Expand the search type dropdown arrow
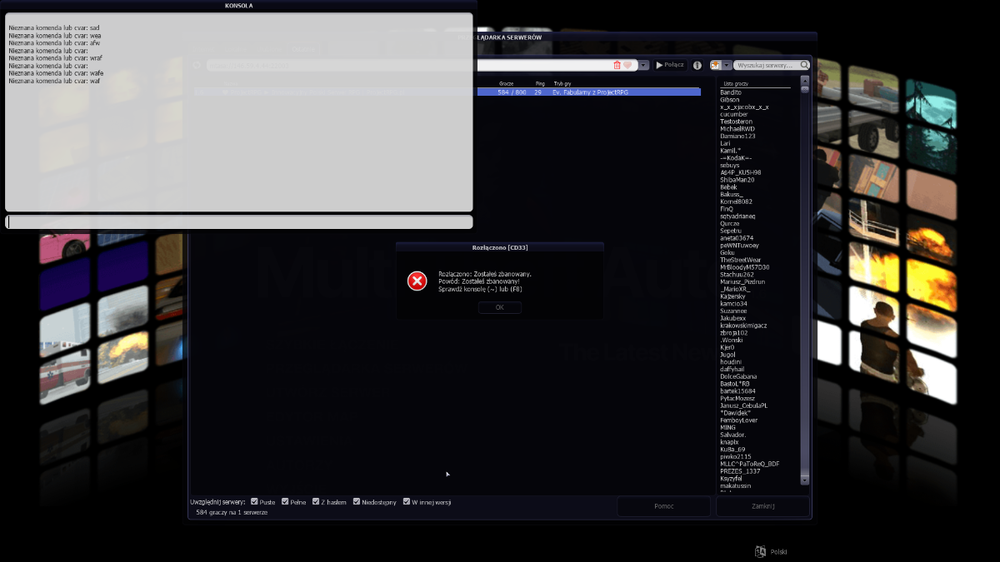The image size is (1000, 562). 726,65
